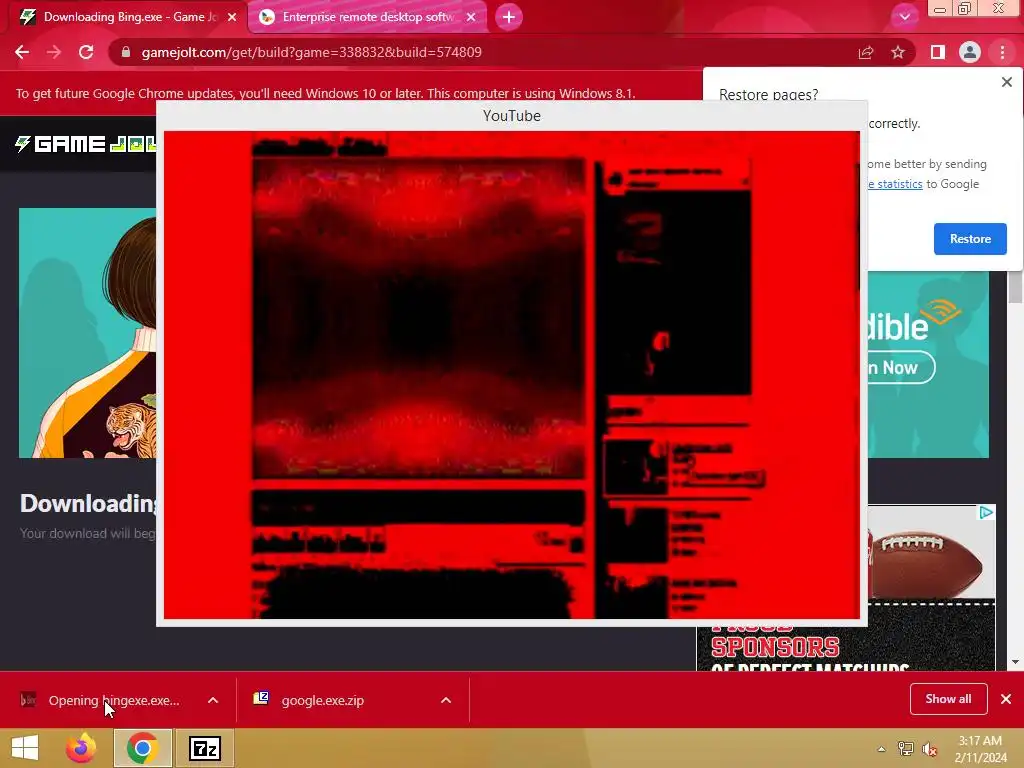This screenshot has width=1024, height=768.
Task: Open the Chrome profile avatar
Action: point(970,52)
